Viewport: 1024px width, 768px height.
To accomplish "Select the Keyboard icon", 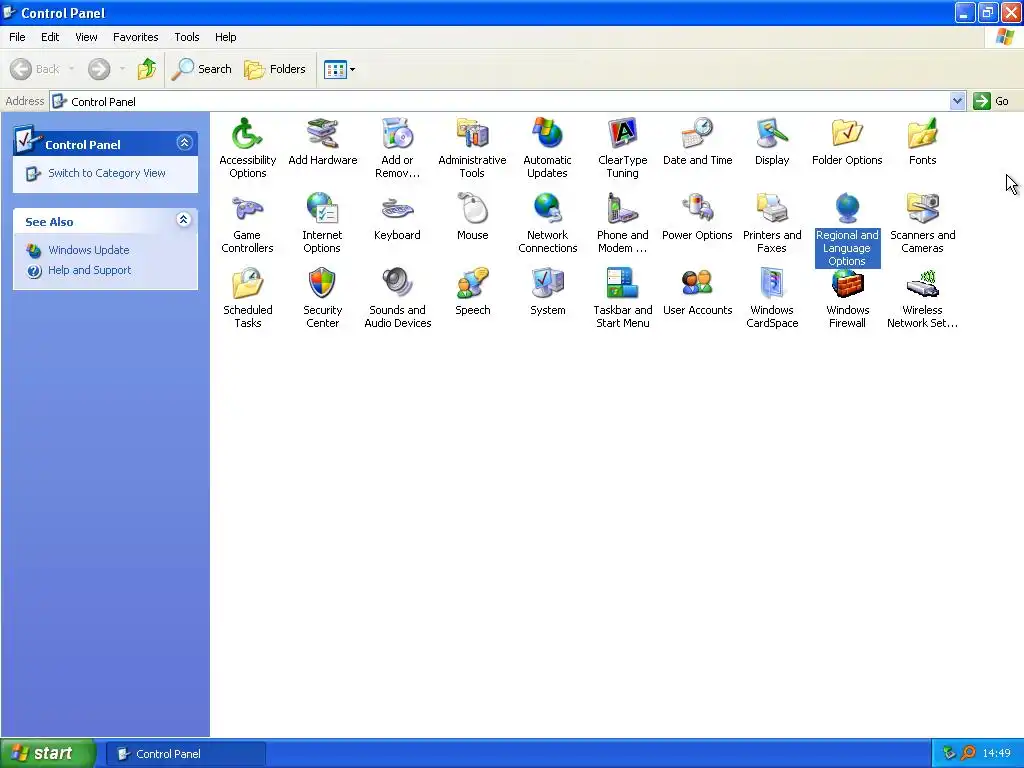I will click(x=397, y=208).
